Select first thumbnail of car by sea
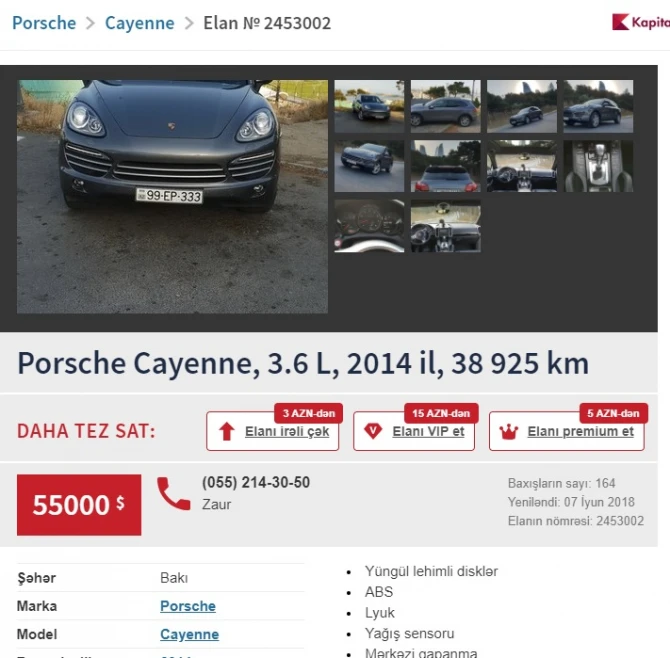 (x=369, y=106)
